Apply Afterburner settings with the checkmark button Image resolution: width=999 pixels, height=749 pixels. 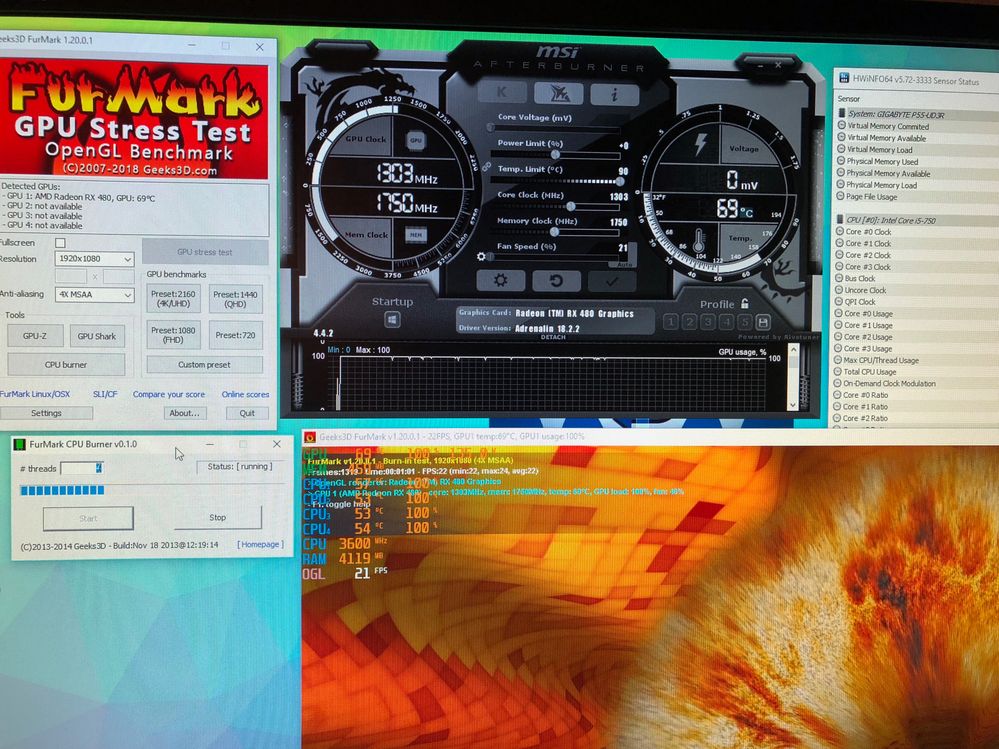coord(612,282)
